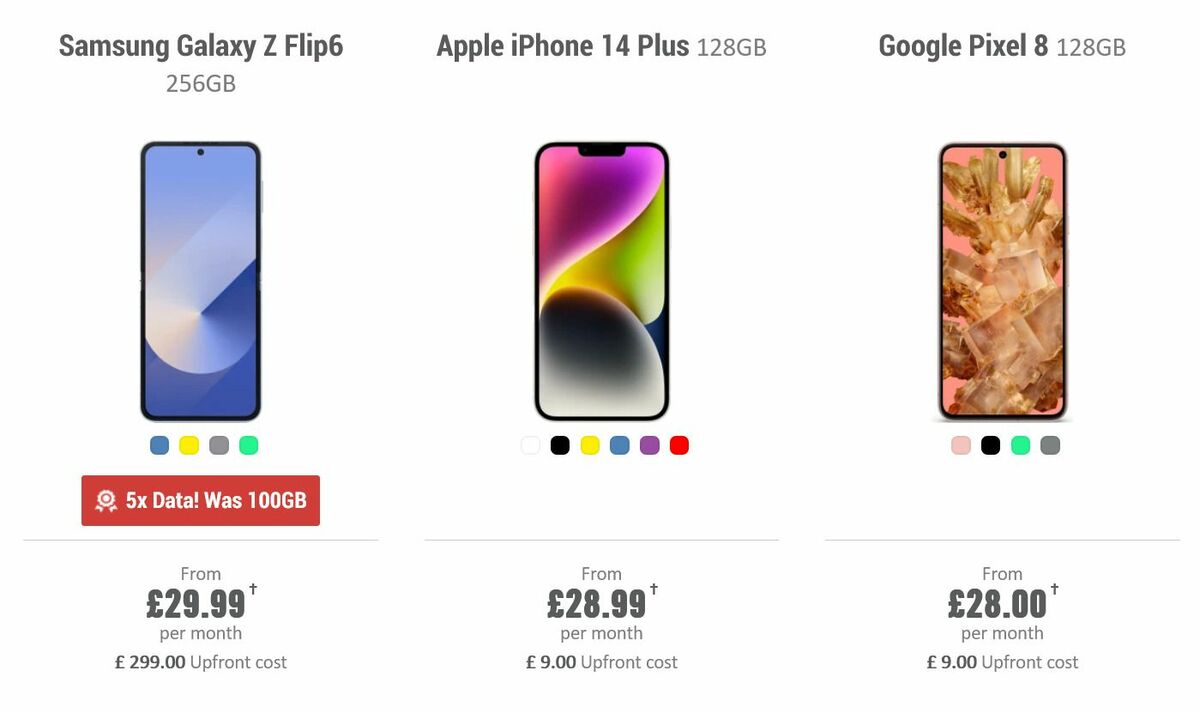Image resolution: width=1200 pixels, height=713 pixels.
Task: Select the red color for iPhone 14 Plus
Action: coord(678,446)
